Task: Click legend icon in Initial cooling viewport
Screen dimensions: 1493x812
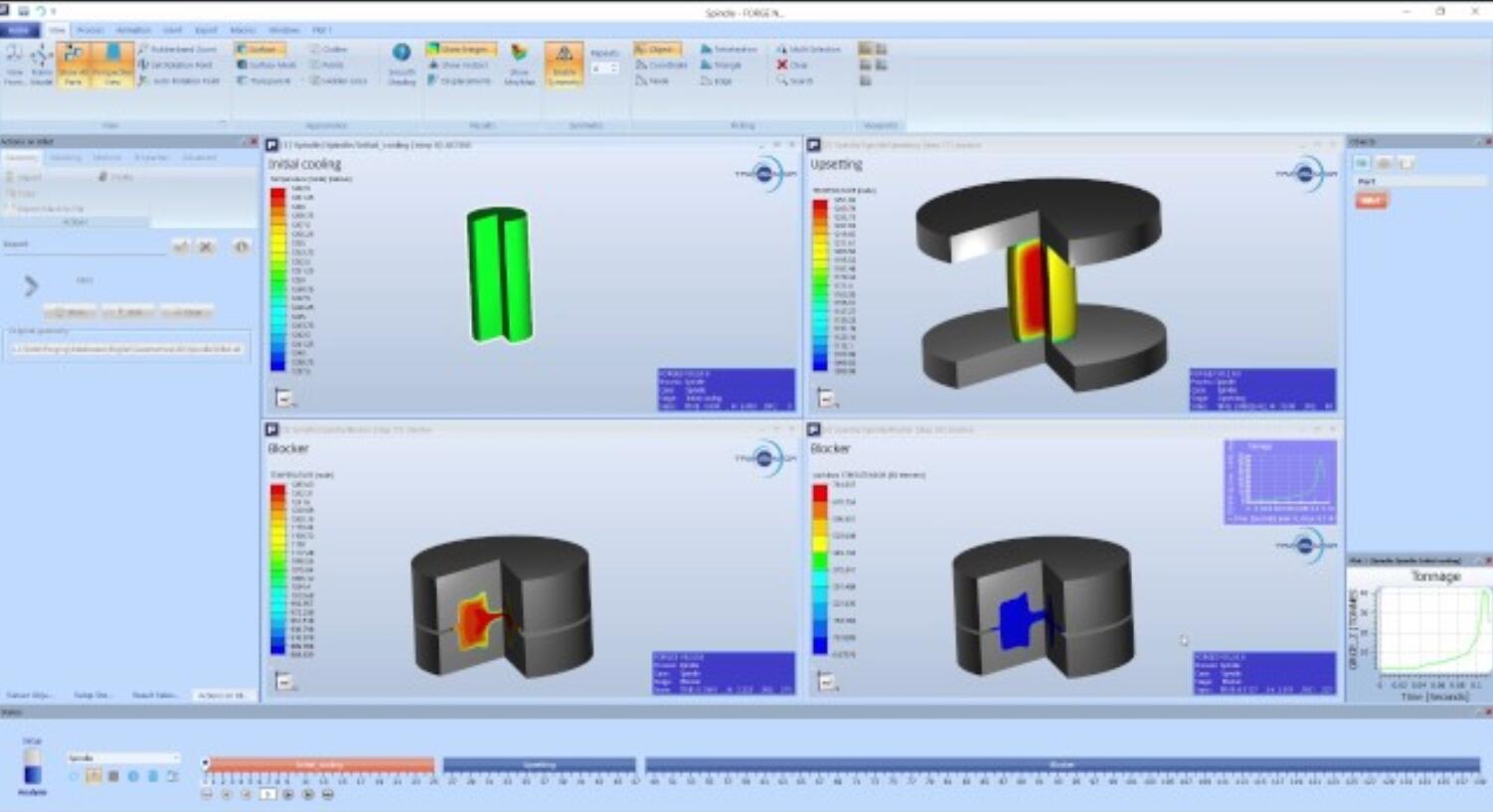Action: coord(284,398)
